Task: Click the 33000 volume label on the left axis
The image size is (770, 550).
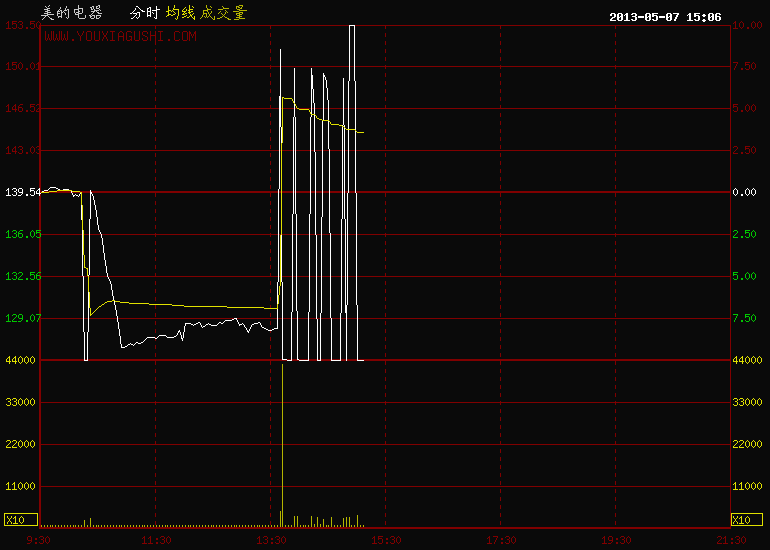Action: [20, 402]
